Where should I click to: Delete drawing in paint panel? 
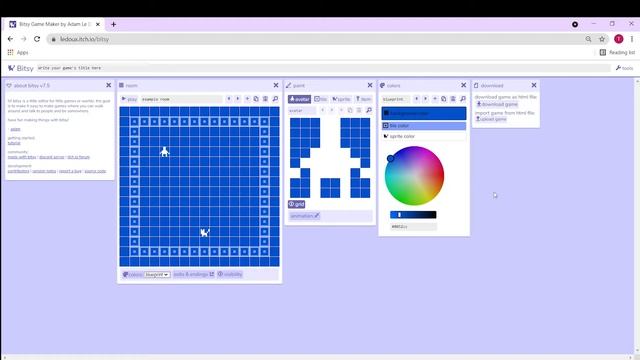(359, 110)
